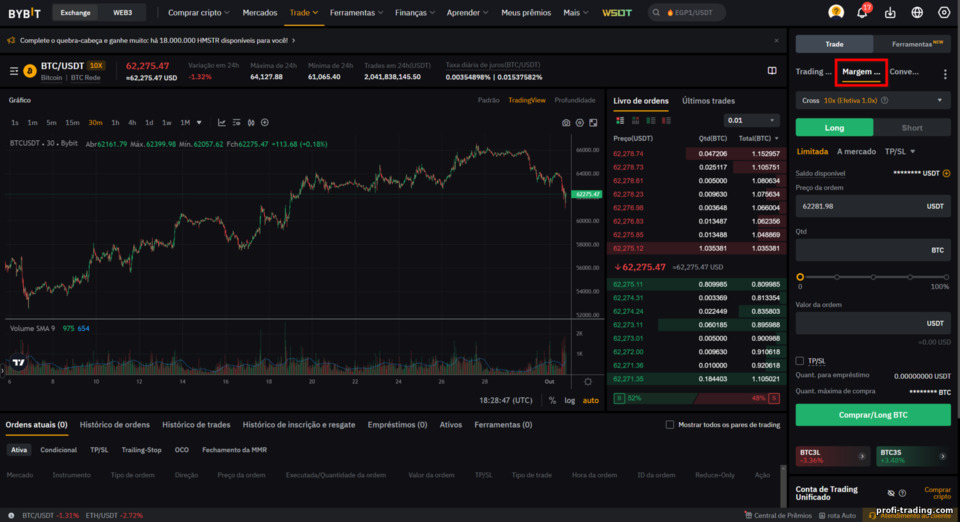The height and width of the screenshot is (522, 960).
Task: Expand the Mais menu
Action: coord(576,12)
